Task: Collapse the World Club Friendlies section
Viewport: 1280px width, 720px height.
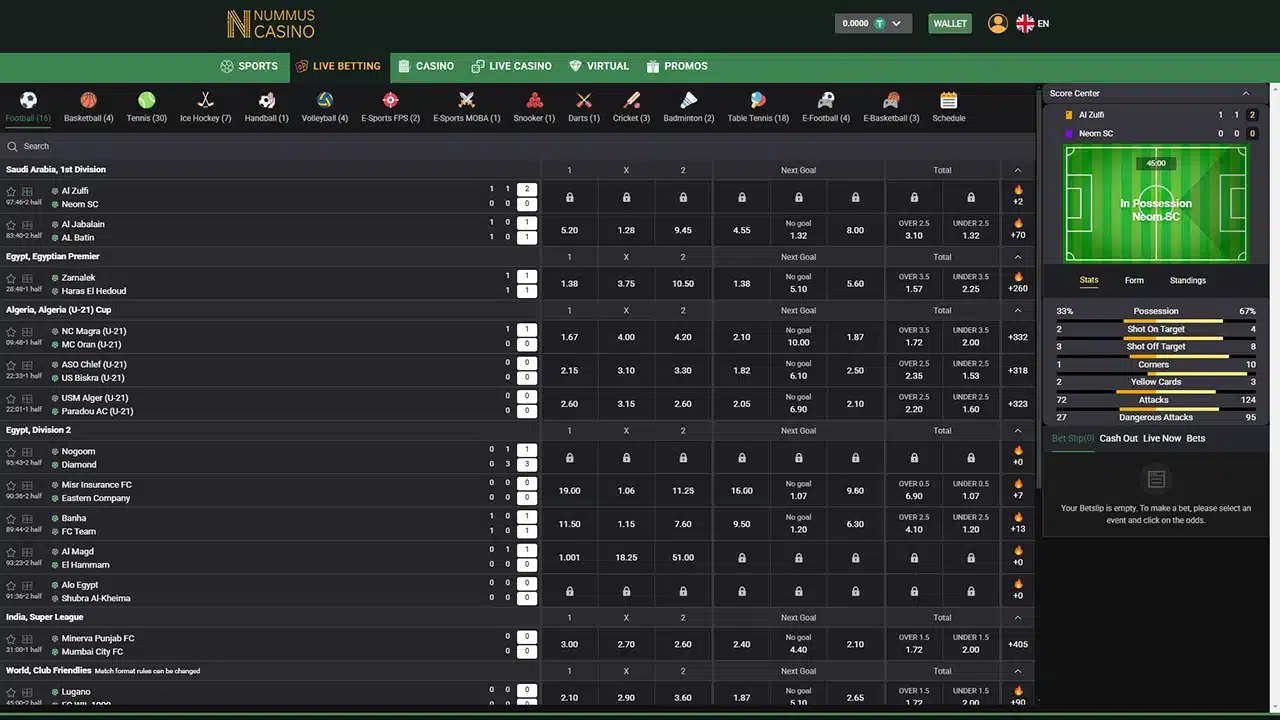Action: tap(1018, 671)
